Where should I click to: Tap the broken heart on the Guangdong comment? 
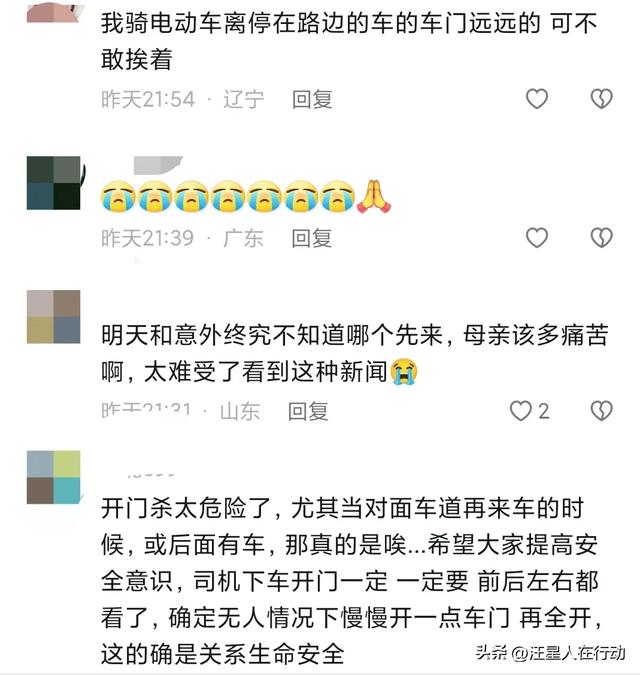[x=601, y=238]
